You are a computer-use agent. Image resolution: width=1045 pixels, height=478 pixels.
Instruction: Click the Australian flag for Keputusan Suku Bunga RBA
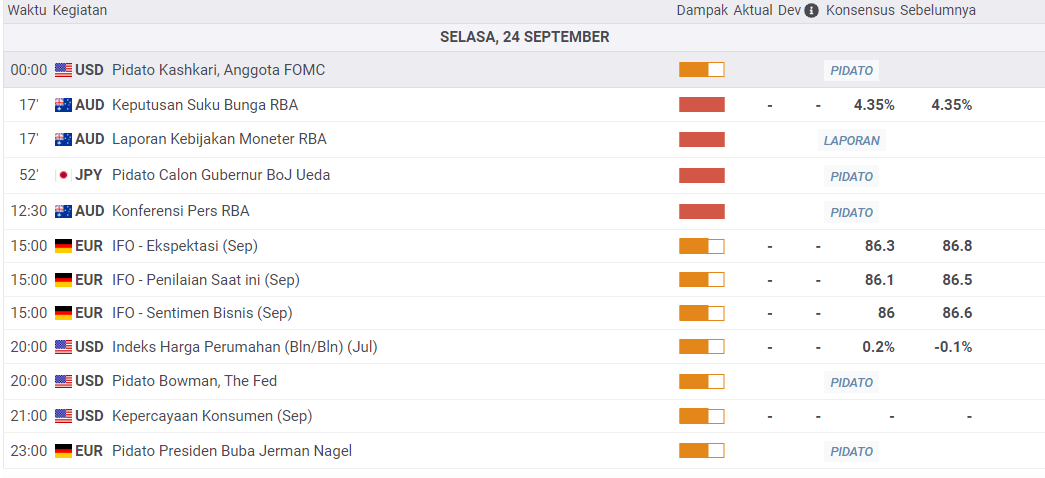pos(63,105)
